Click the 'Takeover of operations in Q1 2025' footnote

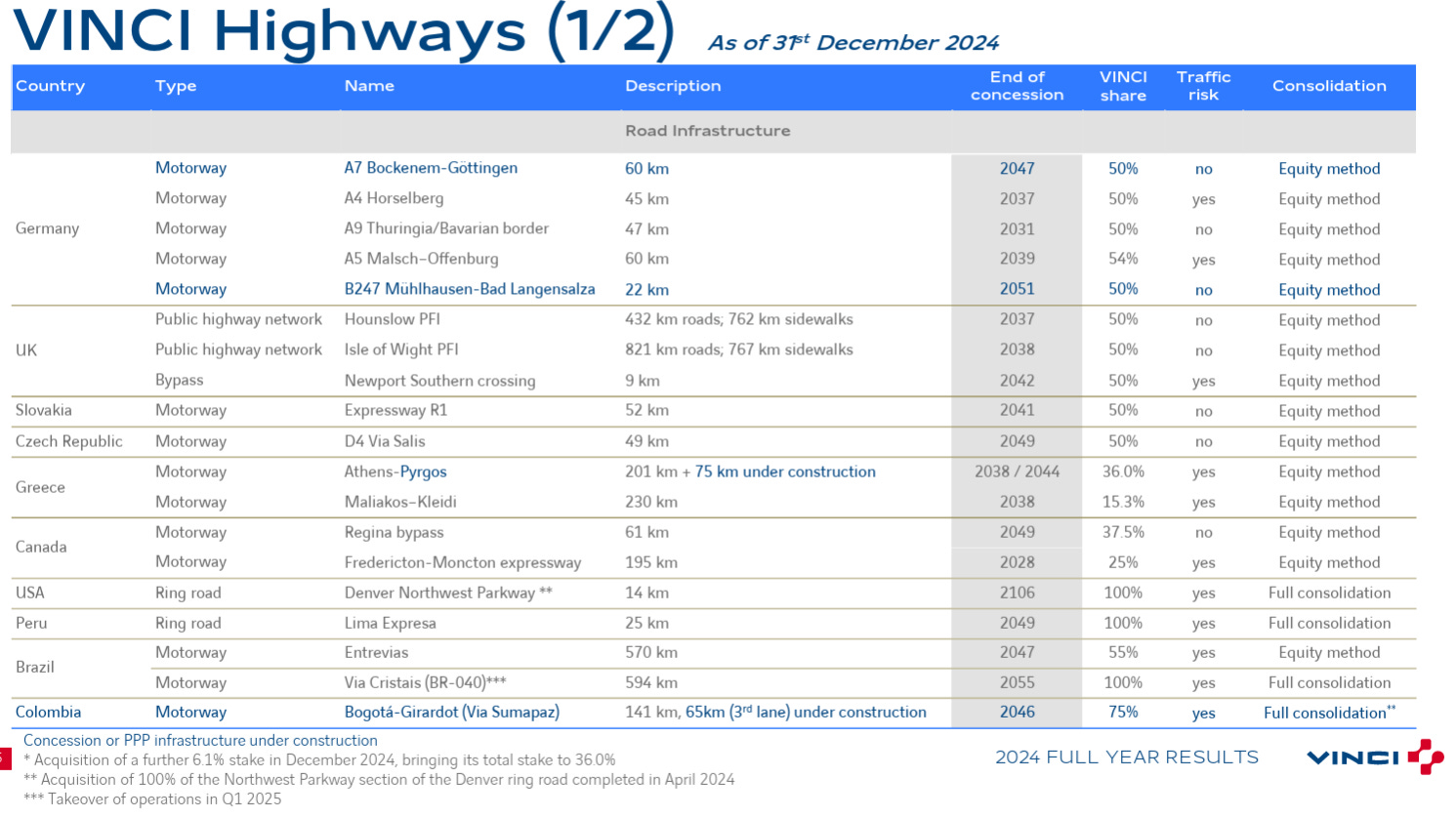[x=152, y=799]
